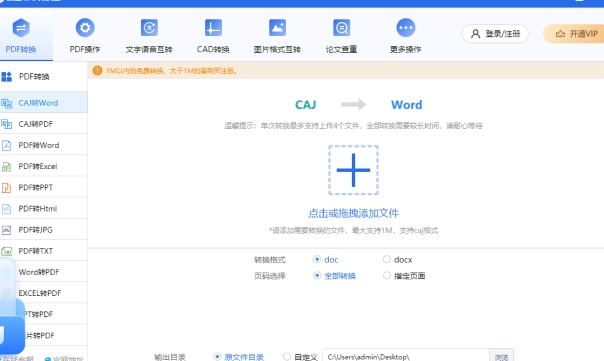Open the PDF操作 gear icon
This screenshot has height=361, width=604.
pyautogui.click(x=85, y=28)
